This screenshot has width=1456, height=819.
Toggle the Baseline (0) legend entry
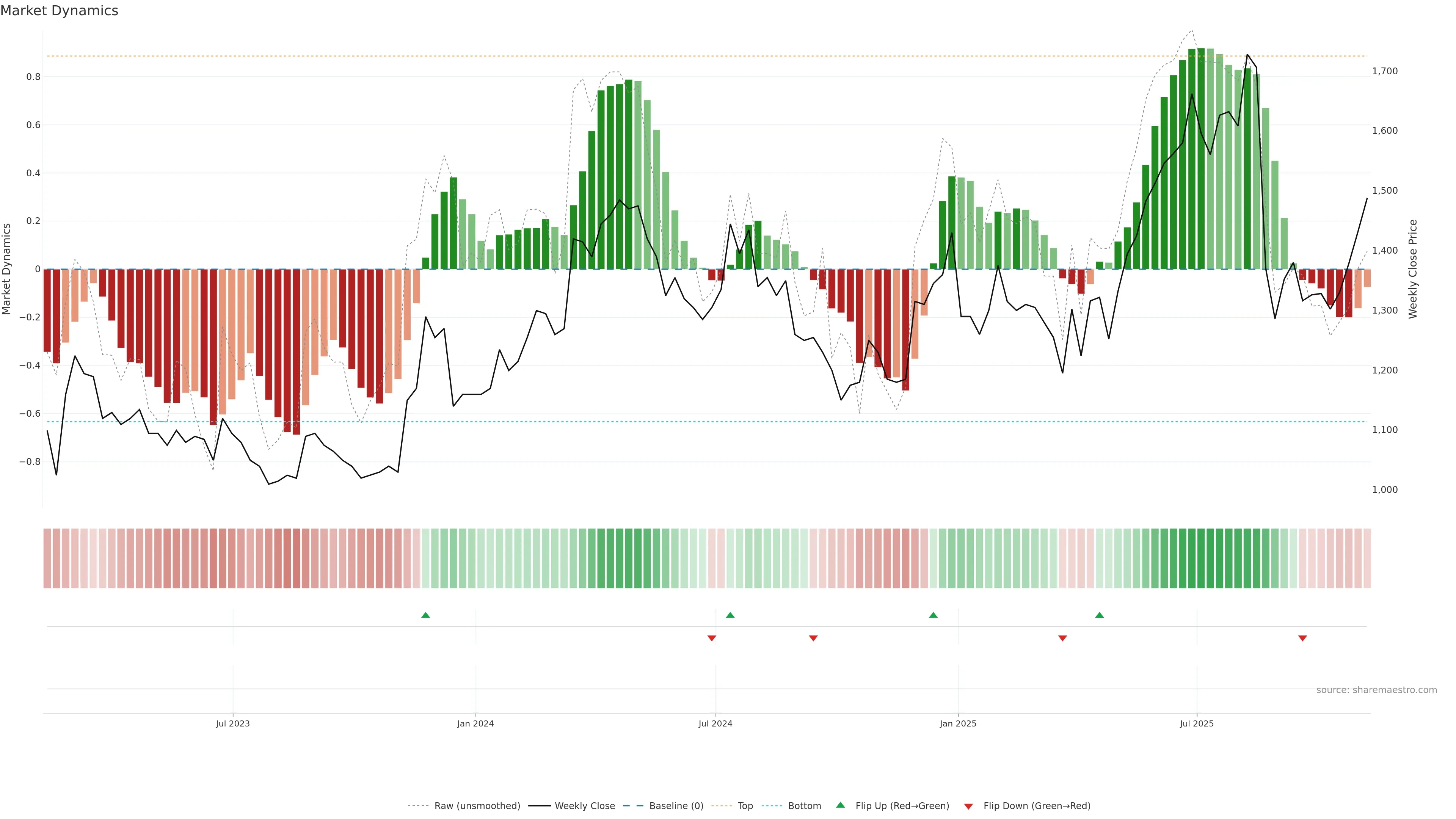click(x=676, y=806)
